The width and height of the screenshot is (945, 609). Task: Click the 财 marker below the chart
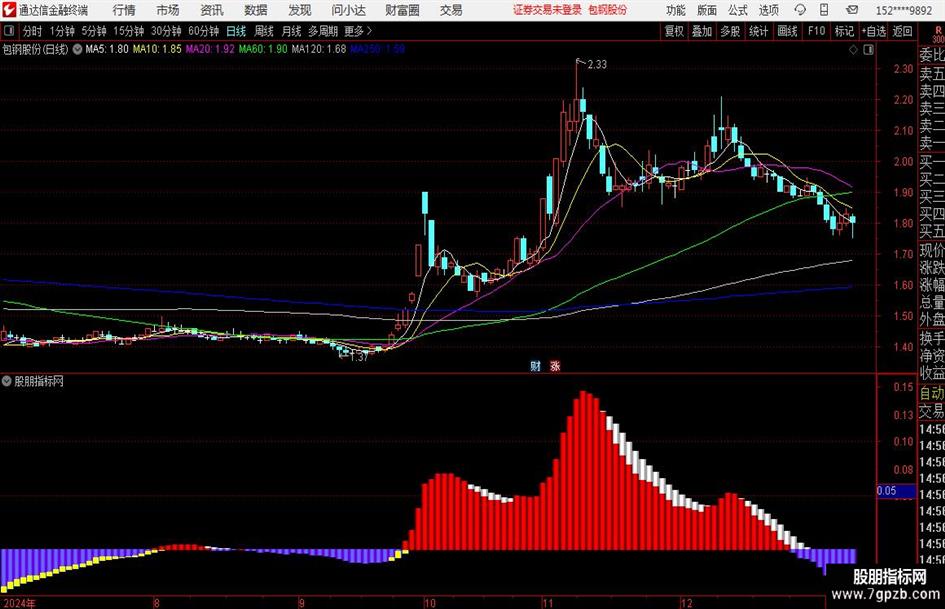tap(535, 366)
